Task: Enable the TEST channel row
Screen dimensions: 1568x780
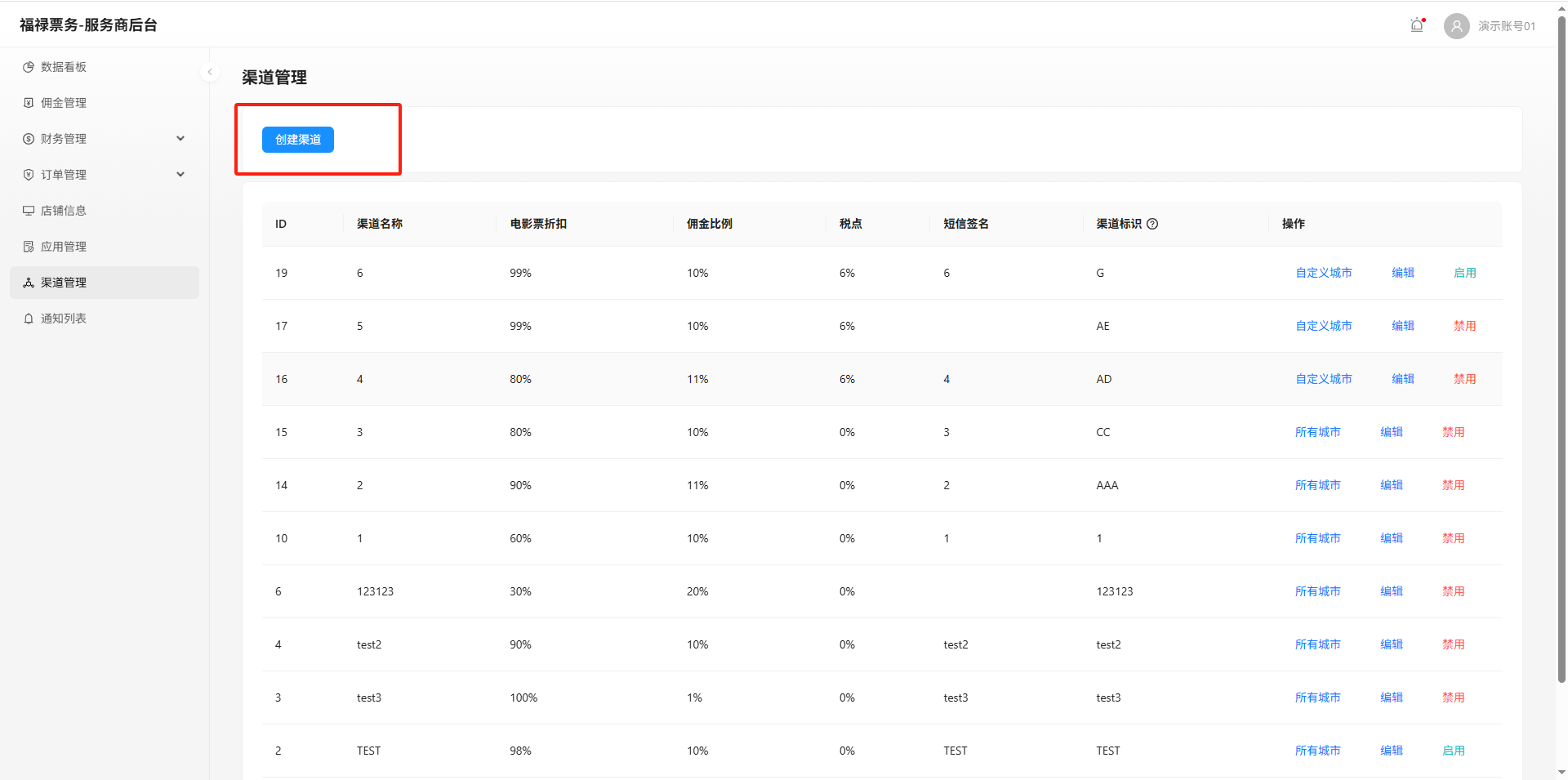Action: (1453, 751)
